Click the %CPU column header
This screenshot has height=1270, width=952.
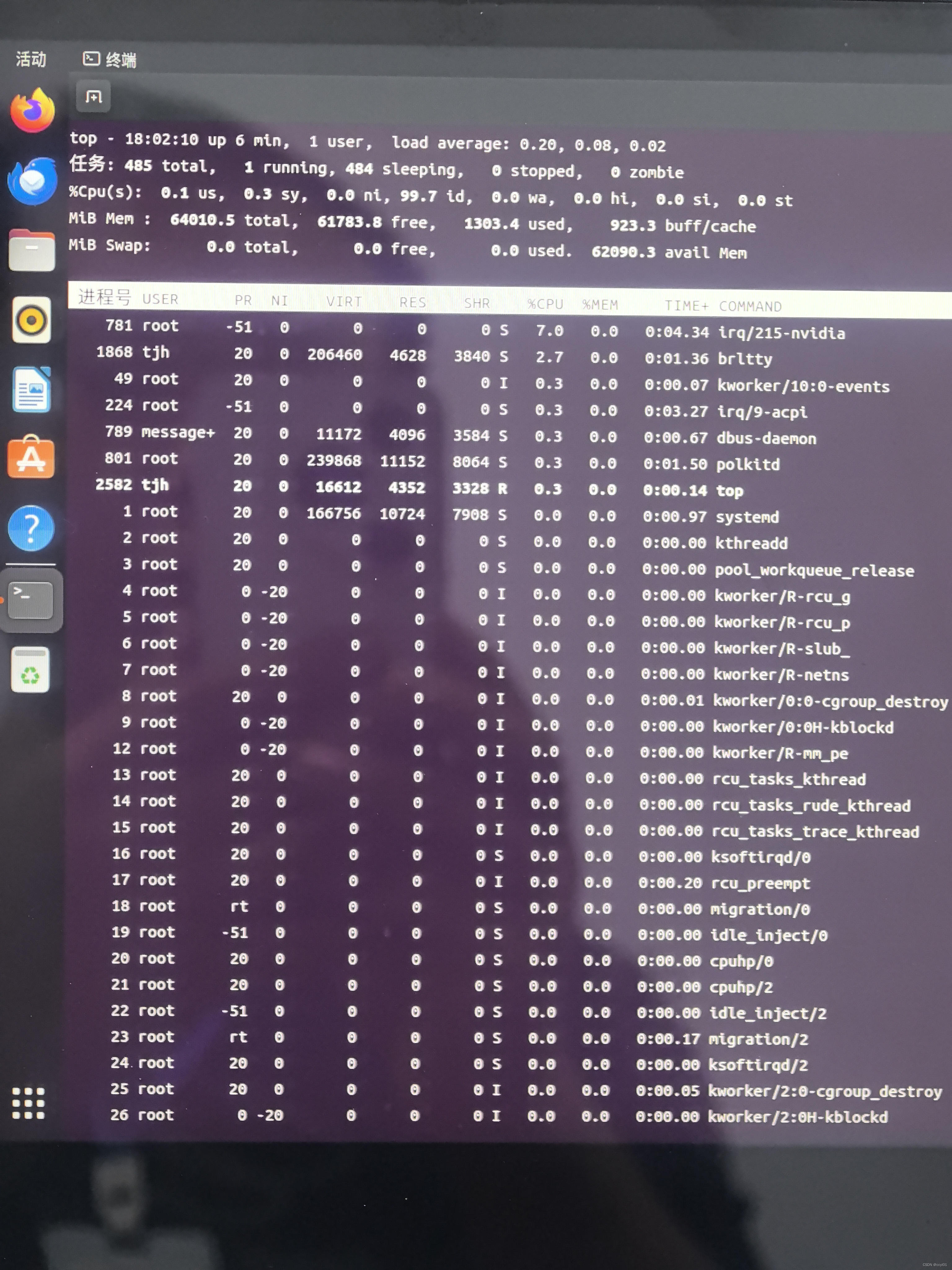pyautogui.click(x=545, y=304)
